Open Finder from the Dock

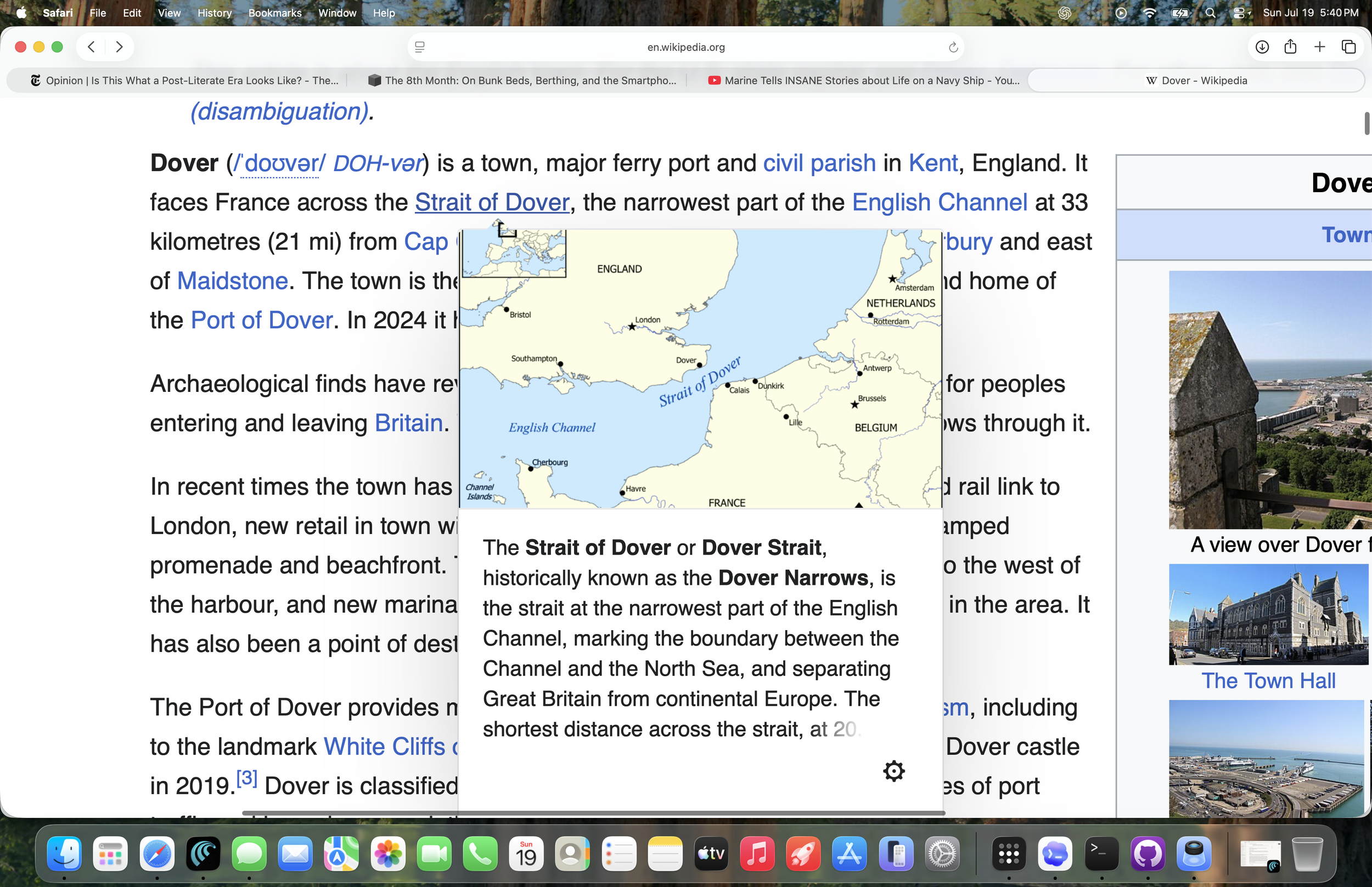click(64, 854)
